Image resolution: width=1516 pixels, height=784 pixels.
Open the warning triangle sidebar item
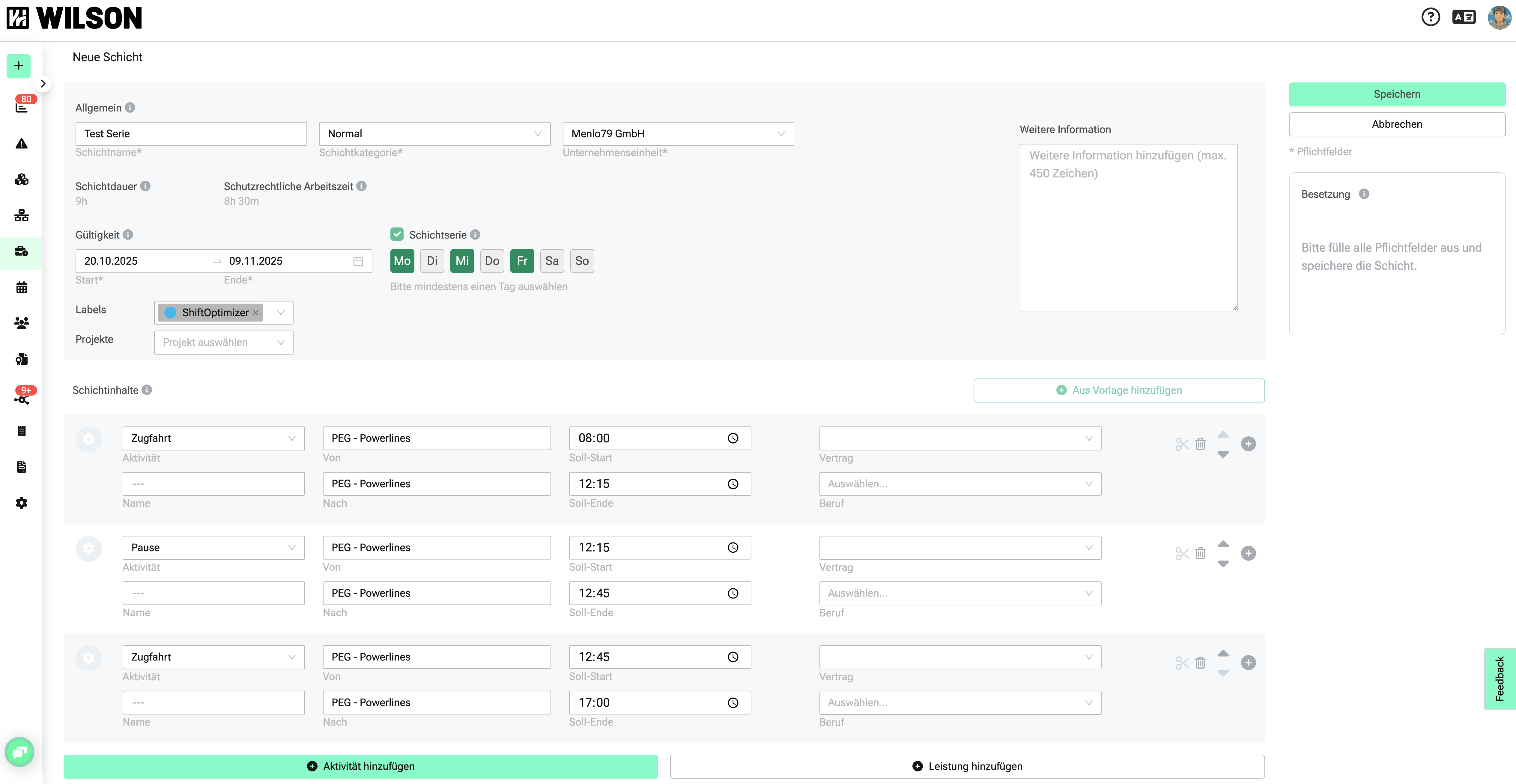coord(22,144)
